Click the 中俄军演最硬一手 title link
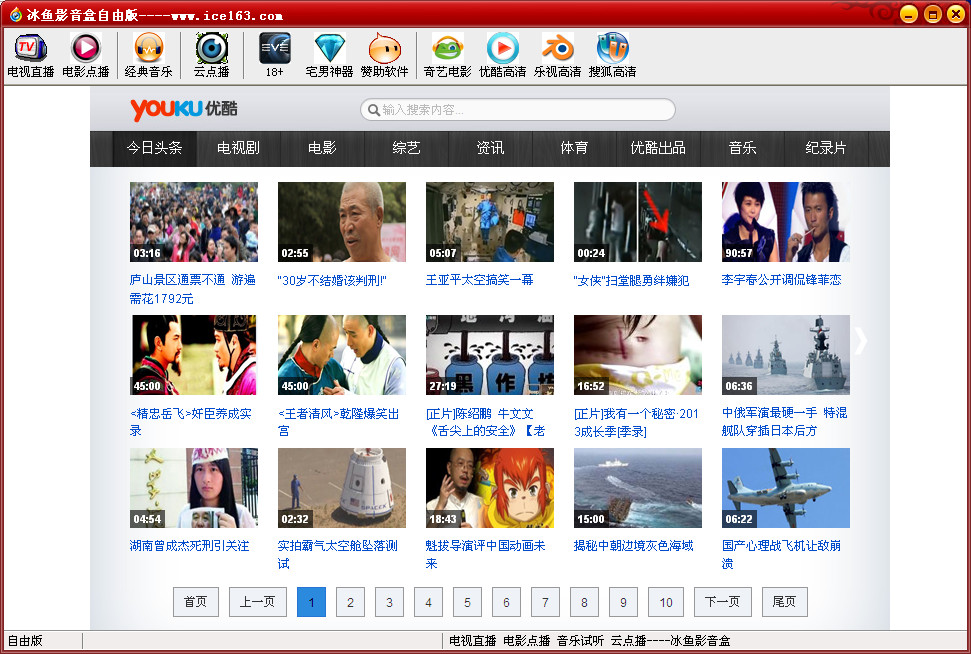This screenshot has height=654, width=971. 785,421
